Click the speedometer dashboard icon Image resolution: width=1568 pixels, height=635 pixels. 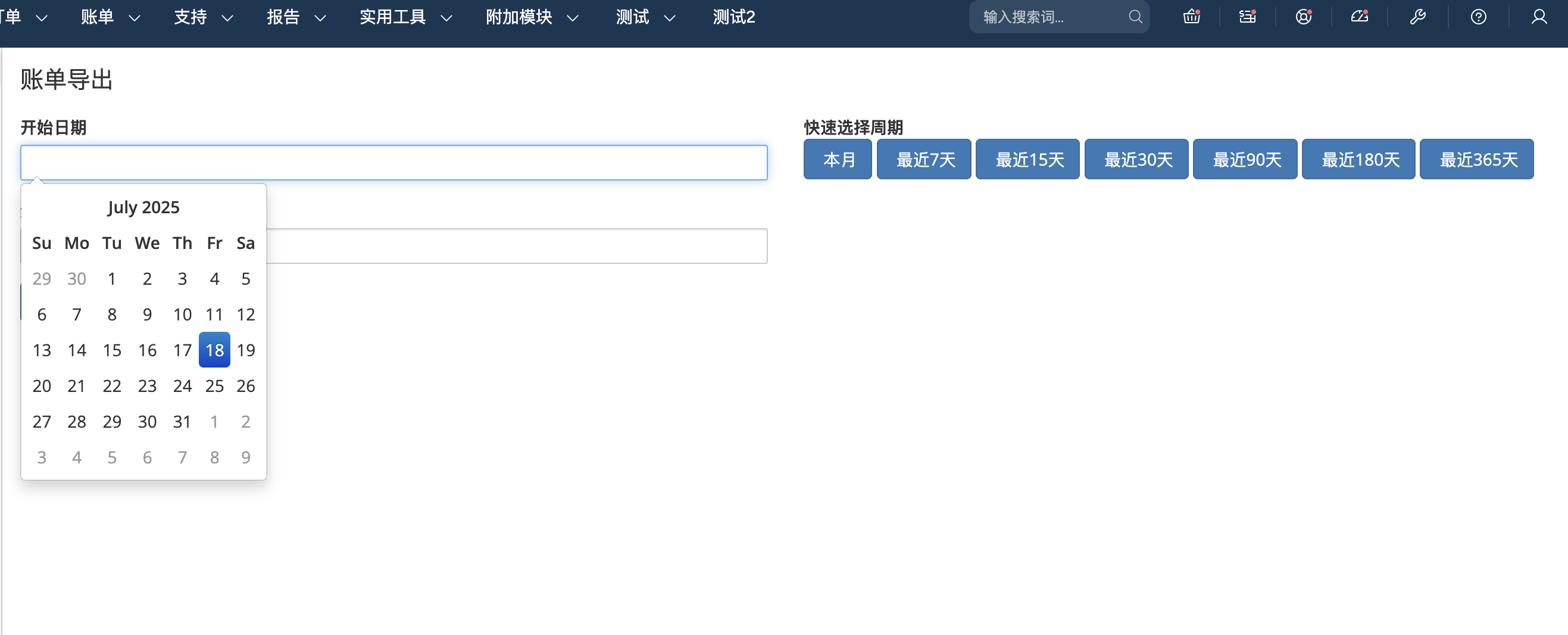pyautogui.click(x=1359, y=17)
